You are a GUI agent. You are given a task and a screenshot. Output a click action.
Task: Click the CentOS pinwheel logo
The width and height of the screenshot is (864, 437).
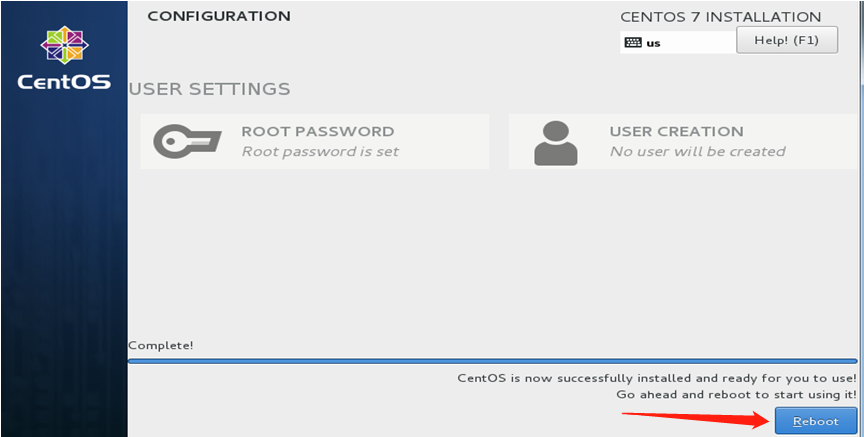click(64, 45)
